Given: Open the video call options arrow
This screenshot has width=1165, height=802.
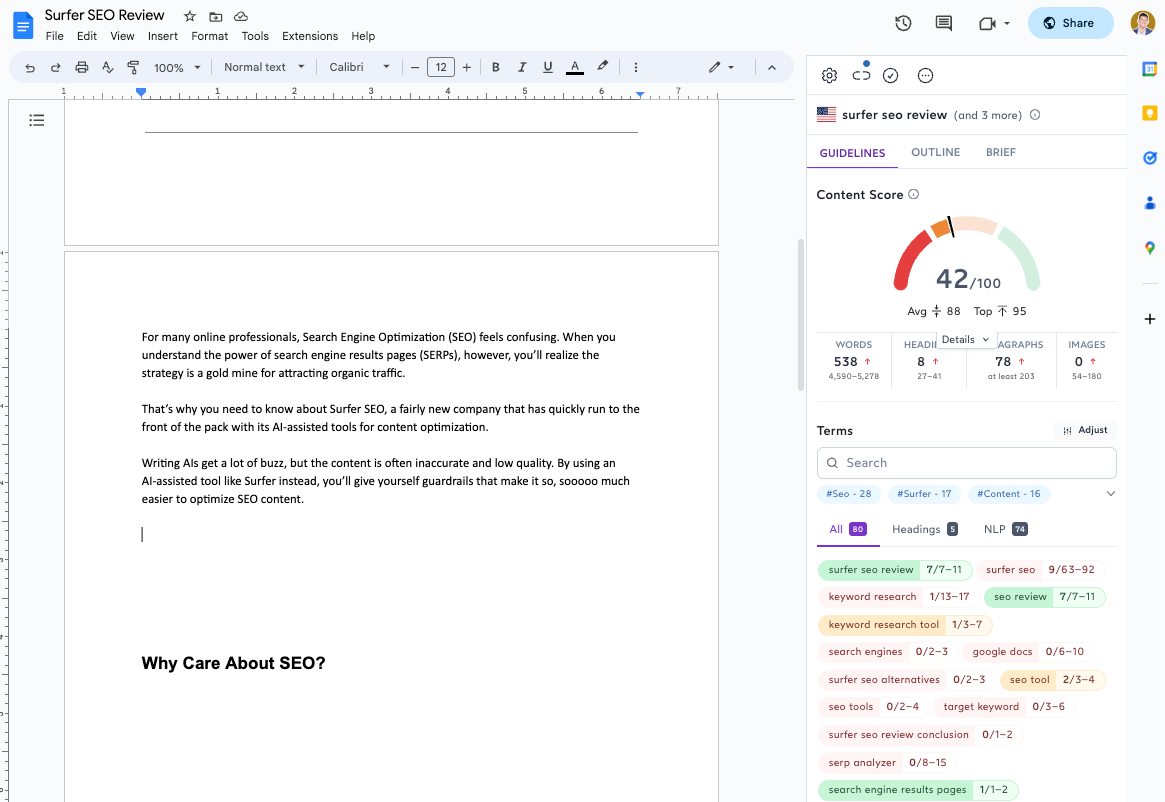Looking at the screenshot, I should point(1007,24).
